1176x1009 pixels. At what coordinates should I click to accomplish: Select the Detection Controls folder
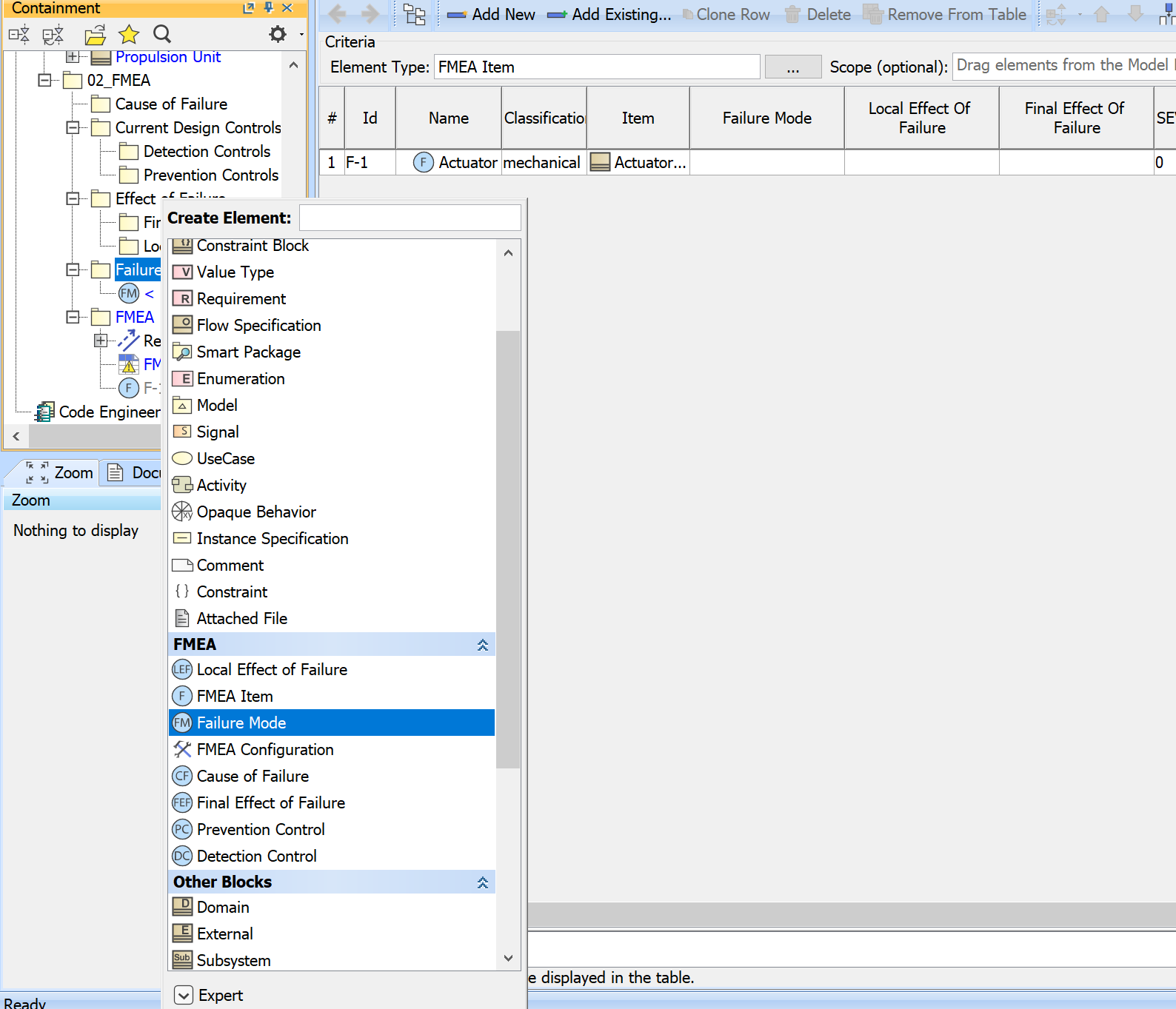click(207, 151)
